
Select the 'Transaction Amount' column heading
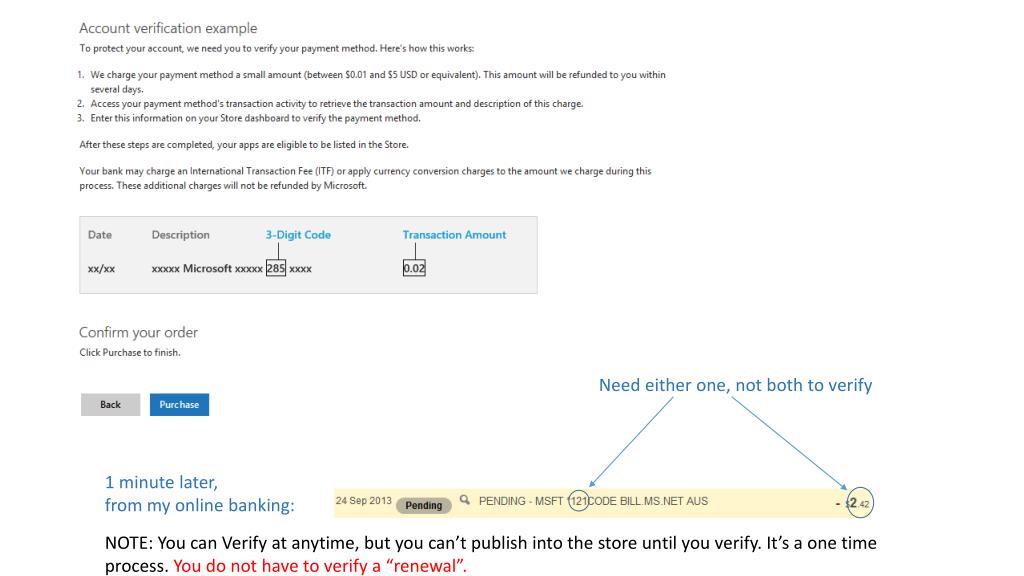coord(454,234)
